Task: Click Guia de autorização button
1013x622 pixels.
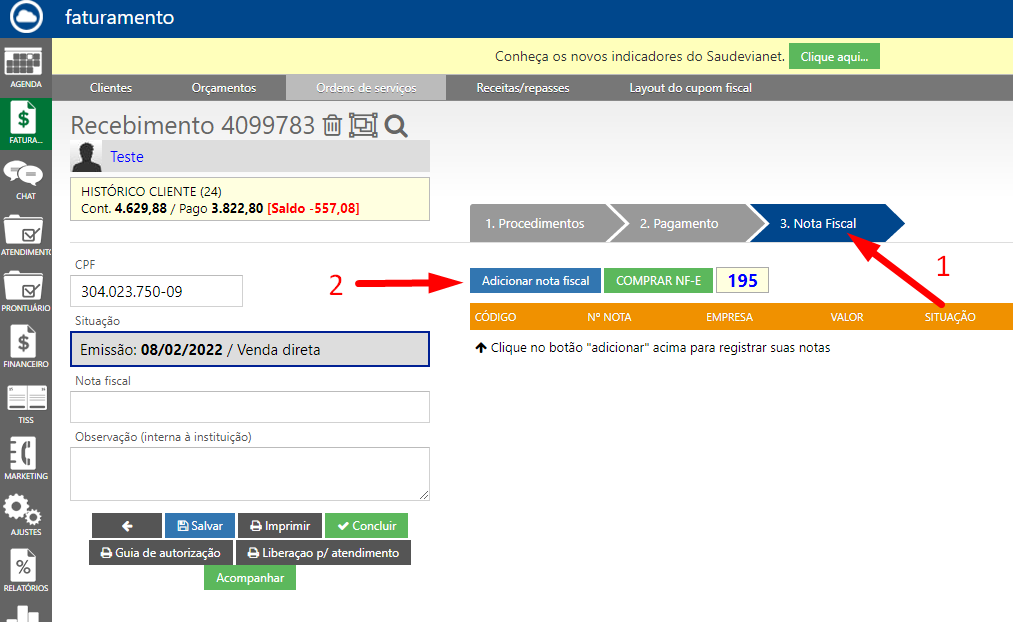Action: [x=160, y=553]
